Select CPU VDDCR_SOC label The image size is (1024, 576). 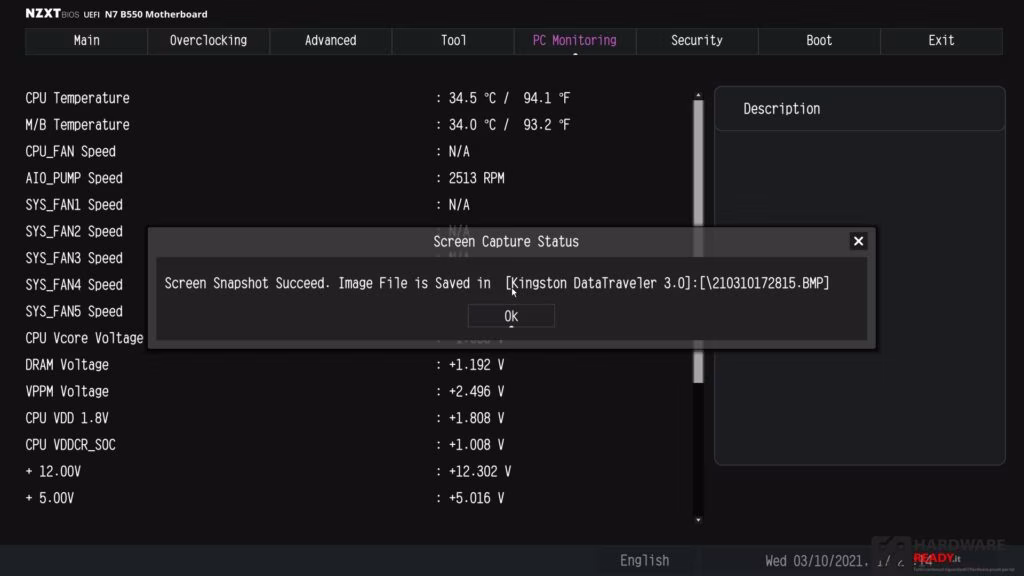pos(71,445)
